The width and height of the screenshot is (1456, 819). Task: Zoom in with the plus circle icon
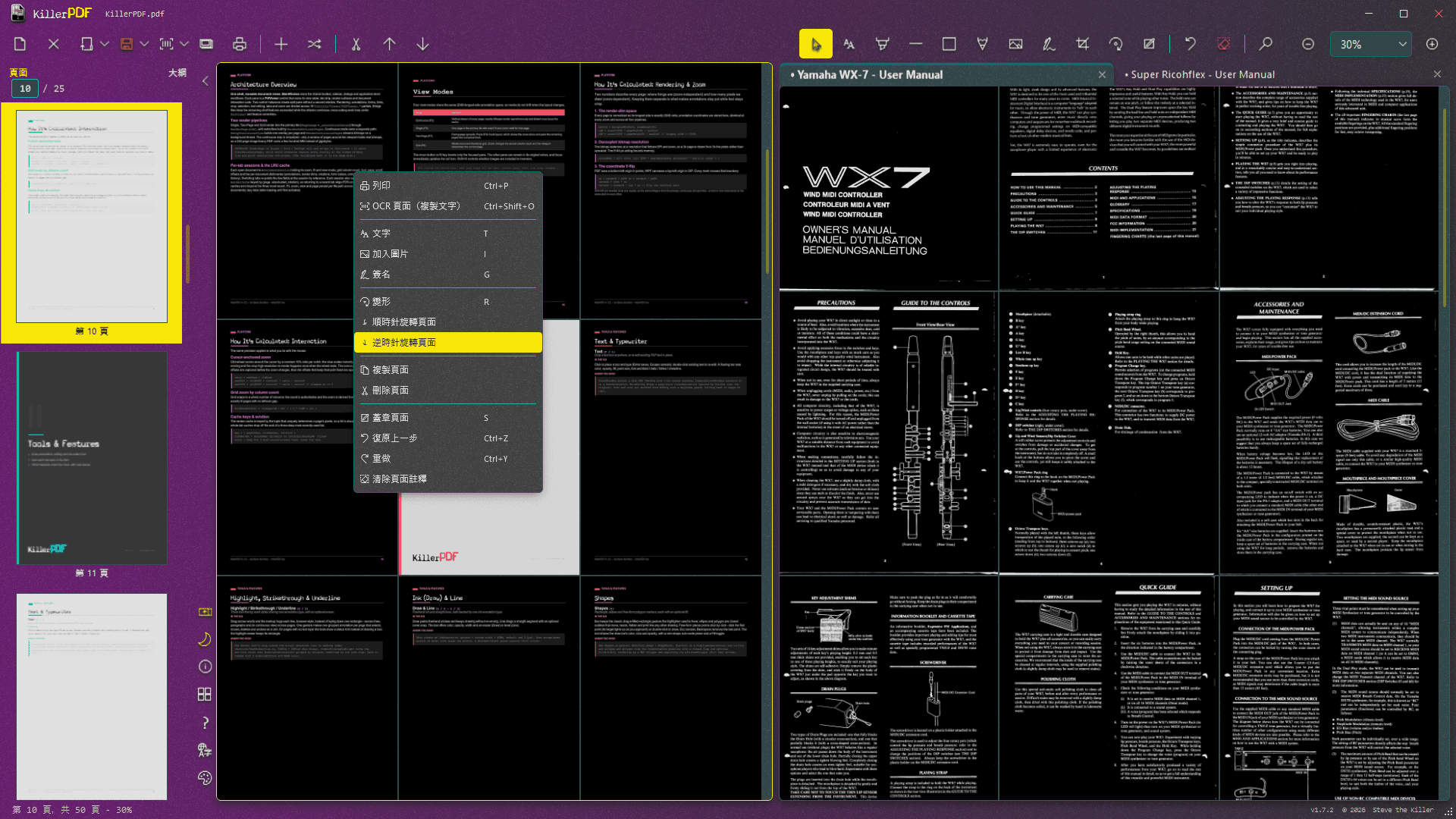pyautogui.click(x=1432, y=44)
